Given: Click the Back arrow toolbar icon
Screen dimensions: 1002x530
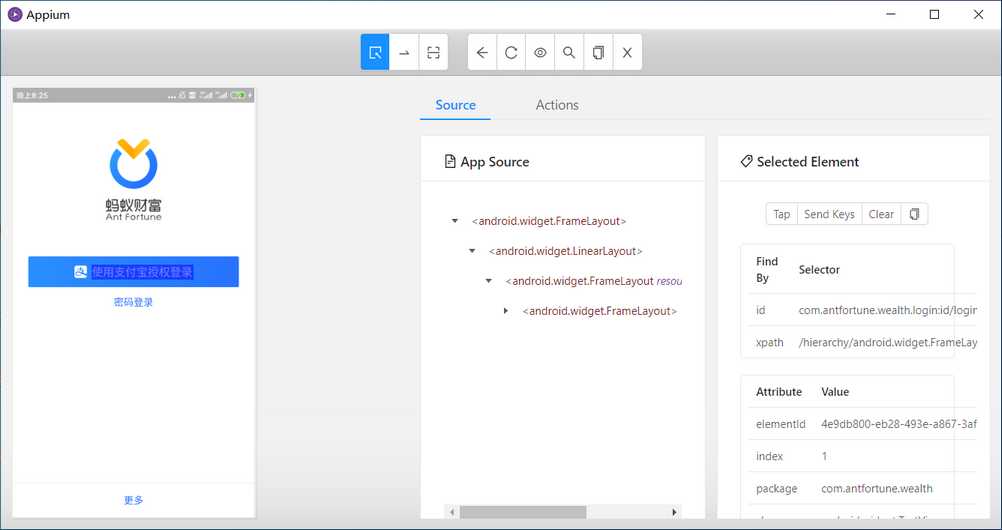Looking at the screenshot, I should 482,52.
